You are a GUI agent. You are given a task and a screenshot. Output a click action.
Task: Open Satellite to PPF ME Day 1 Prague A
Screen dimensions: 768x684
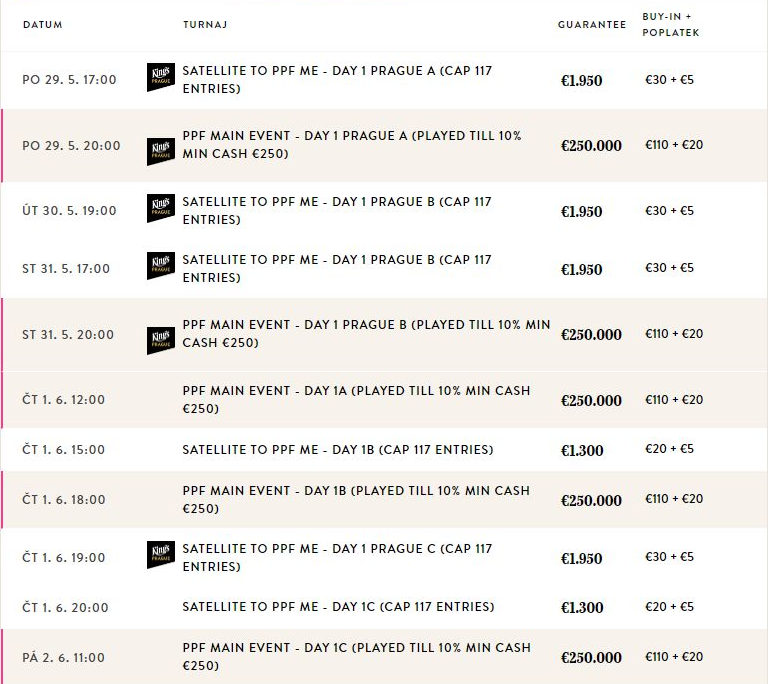pyautogui.click(x=337, y=79)
